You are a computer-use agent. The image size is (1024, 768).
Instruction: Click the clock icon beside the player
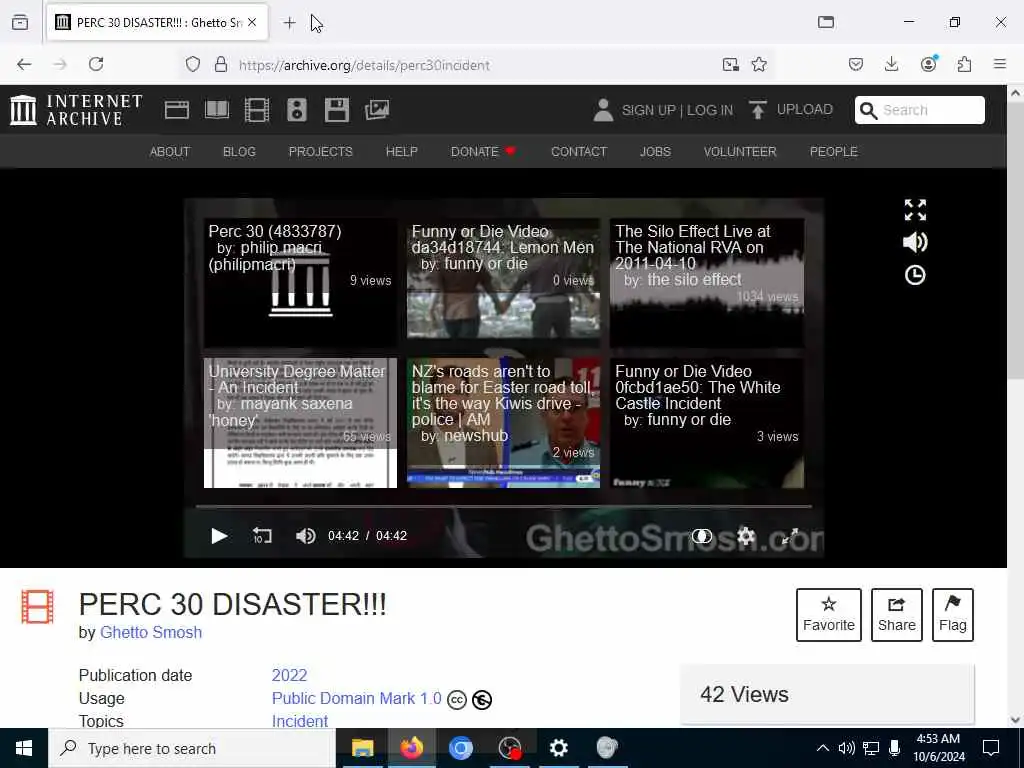[915, 275]
